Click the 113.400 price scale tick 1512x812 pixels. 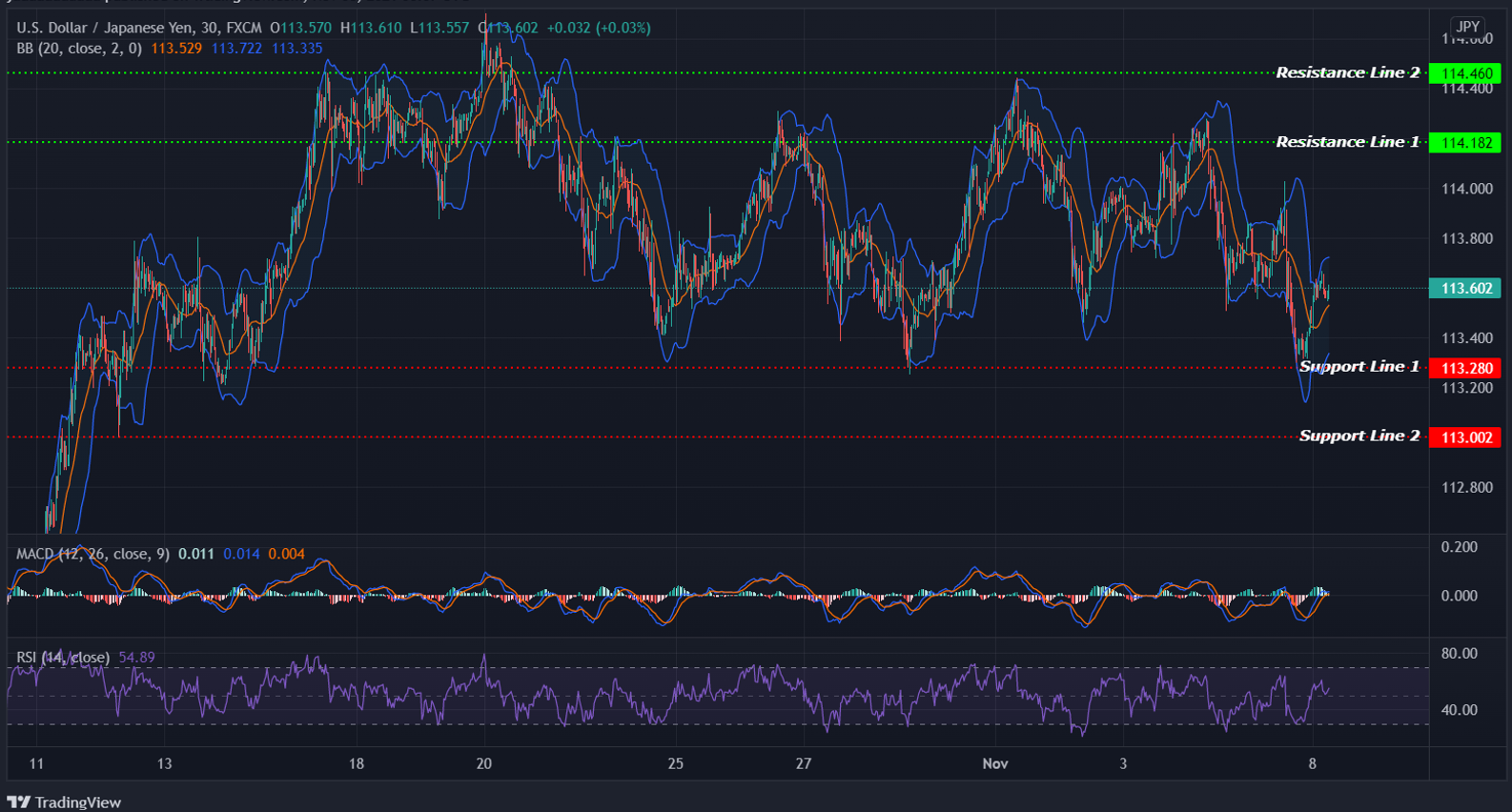click(x=1466, y=337)
